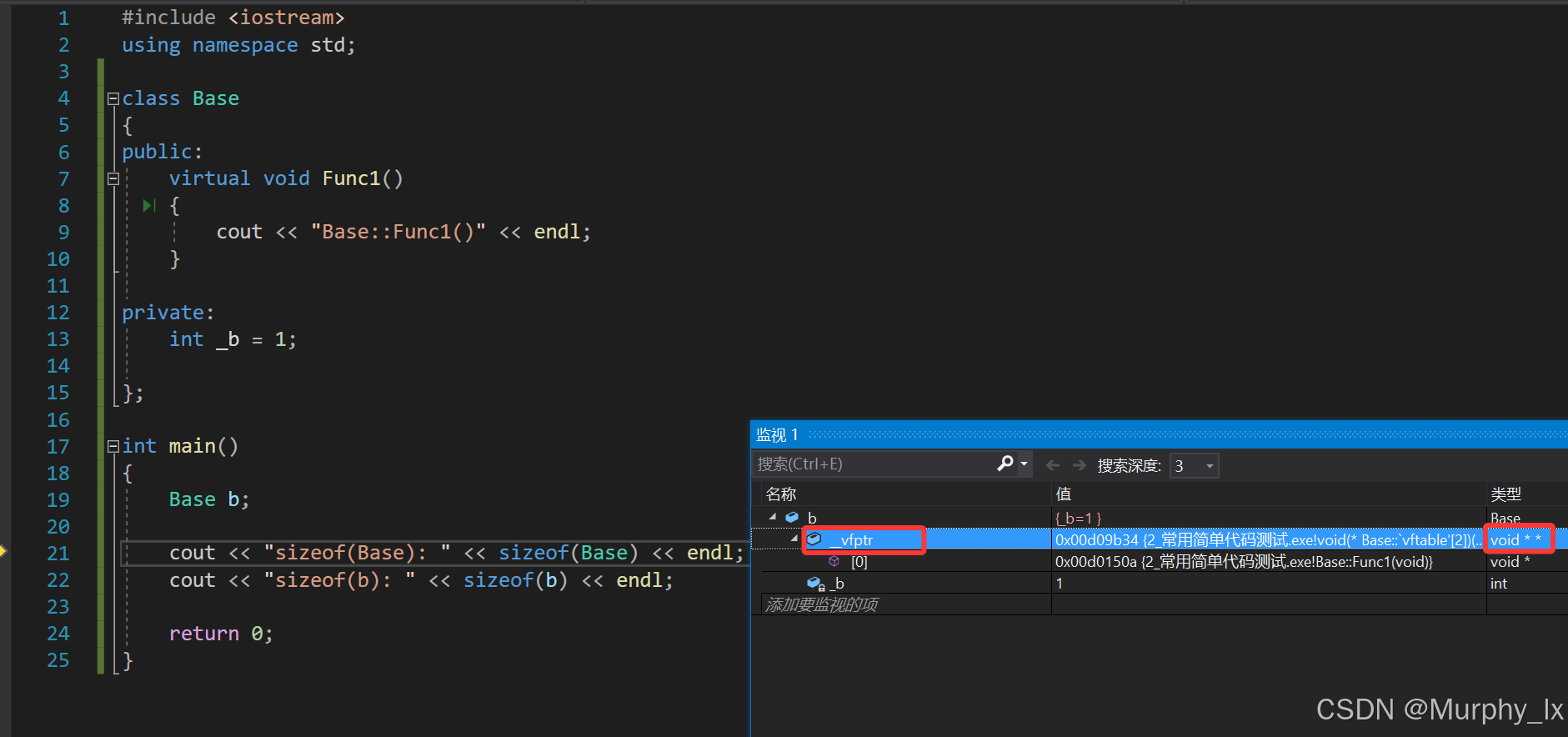Click the green run-to-click glyph on line 8
1568x737 pixels.
[x=149, y=205]
